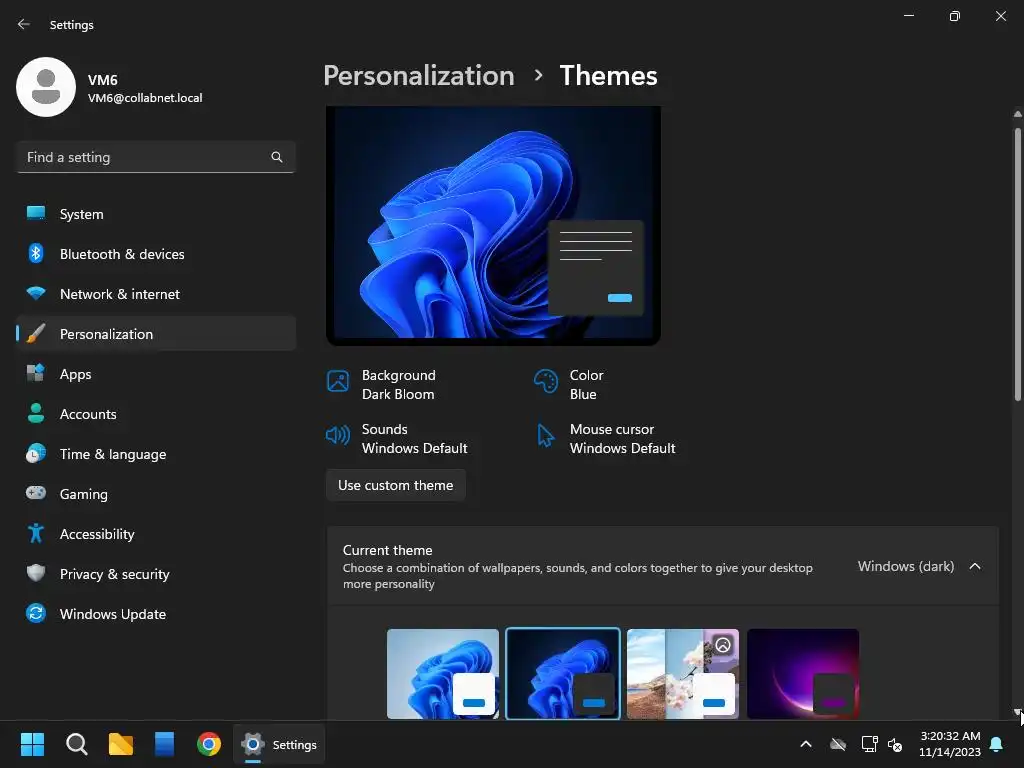1024x768 pixels.
Task: Open taskbar Search magnifier
Action: 76,744
